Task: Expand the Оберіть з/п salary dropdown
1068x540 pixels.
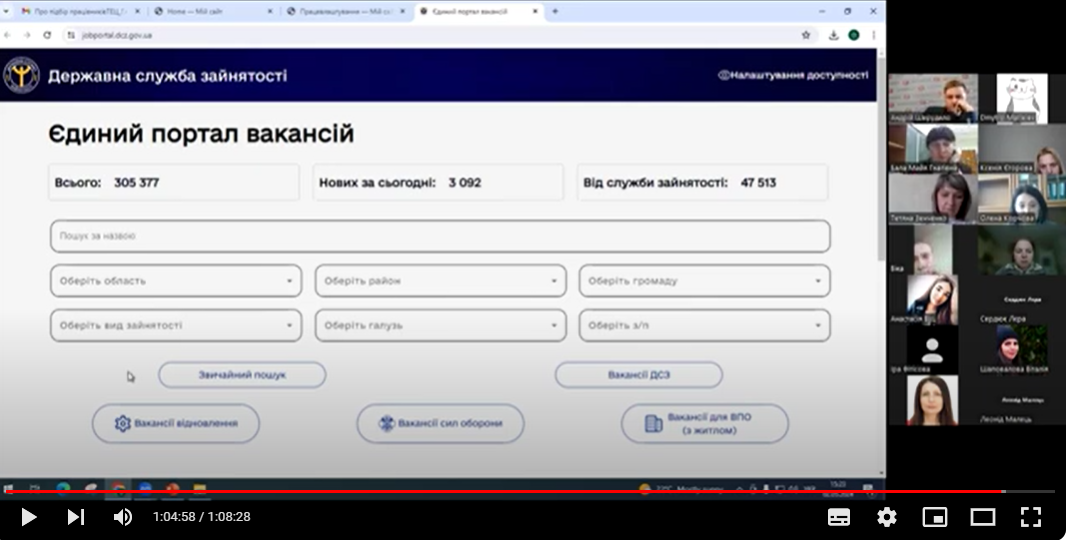Action: [704, 325]
